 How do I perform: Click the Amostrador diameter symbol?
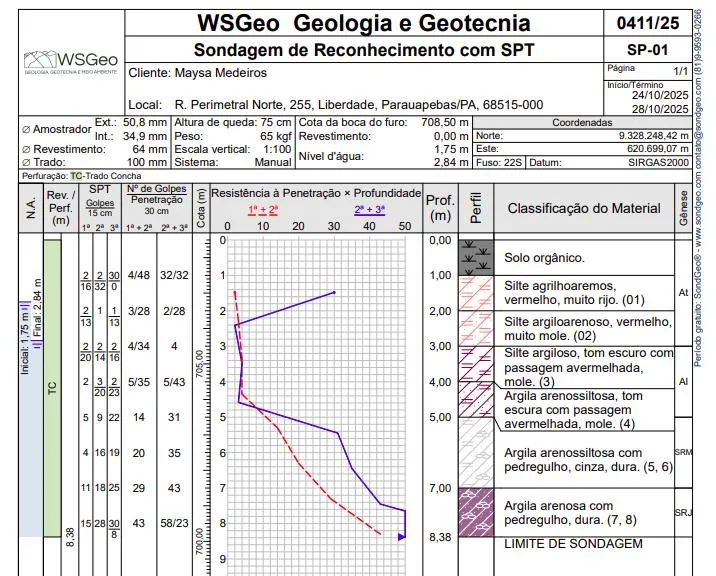click(x=26, y=129)
